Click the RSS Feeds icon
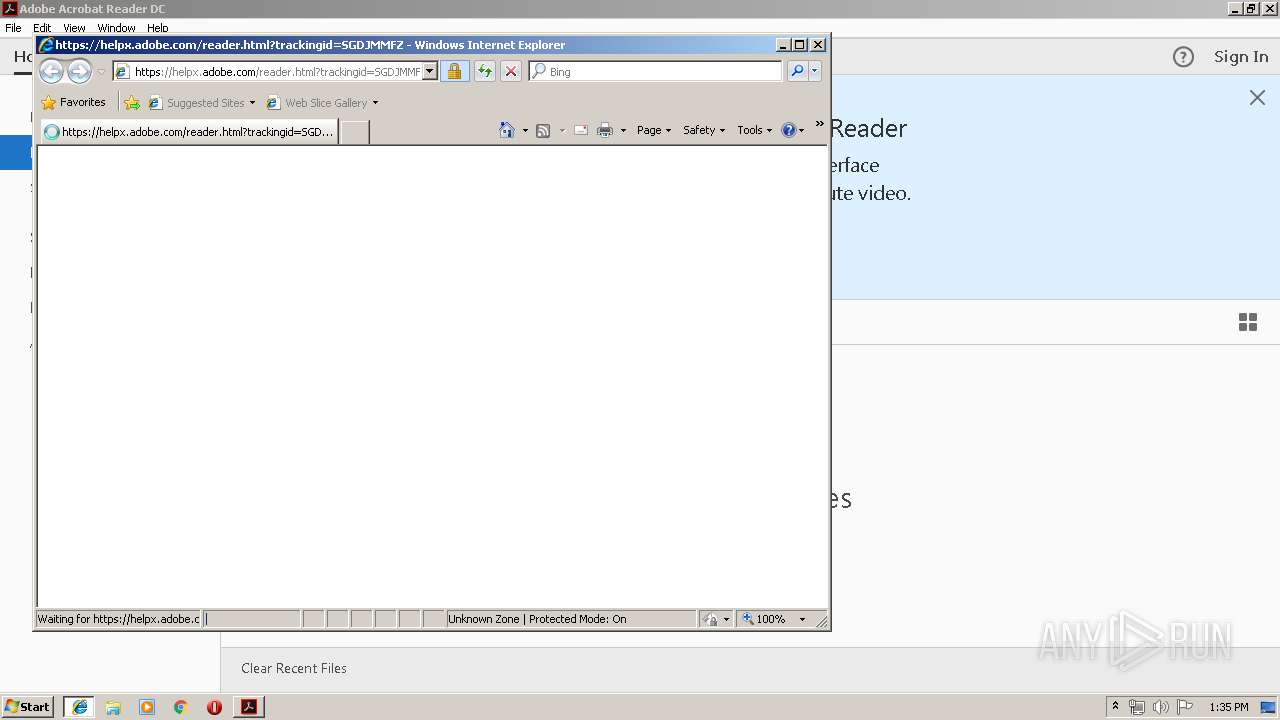 tap(543, 130)
